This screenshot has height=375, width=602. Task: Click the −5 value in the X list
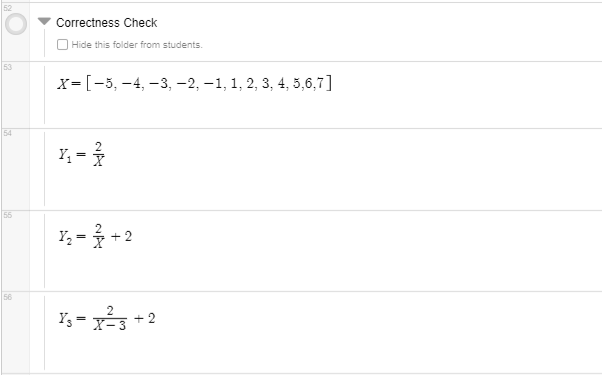pos(103,83)
